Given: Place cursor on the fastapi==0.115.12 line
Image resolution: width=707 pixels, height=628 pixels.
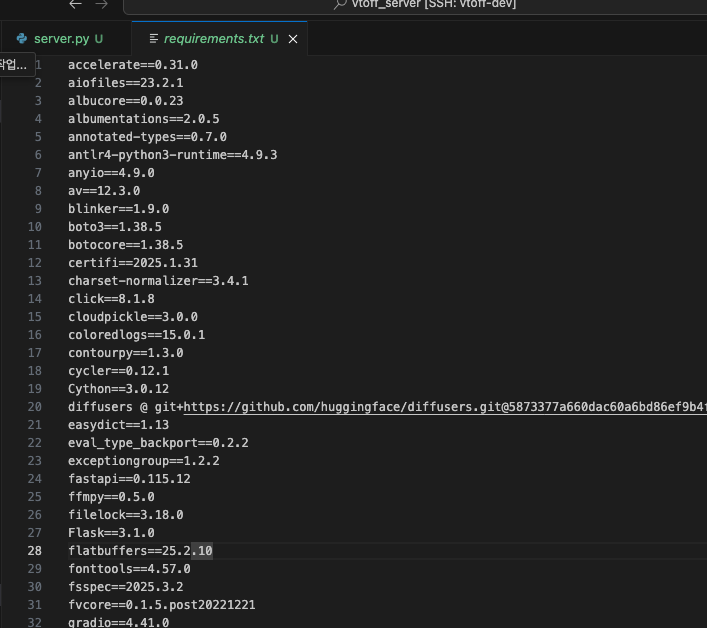Looking at the screenshot, I should (x=129, y=479).
